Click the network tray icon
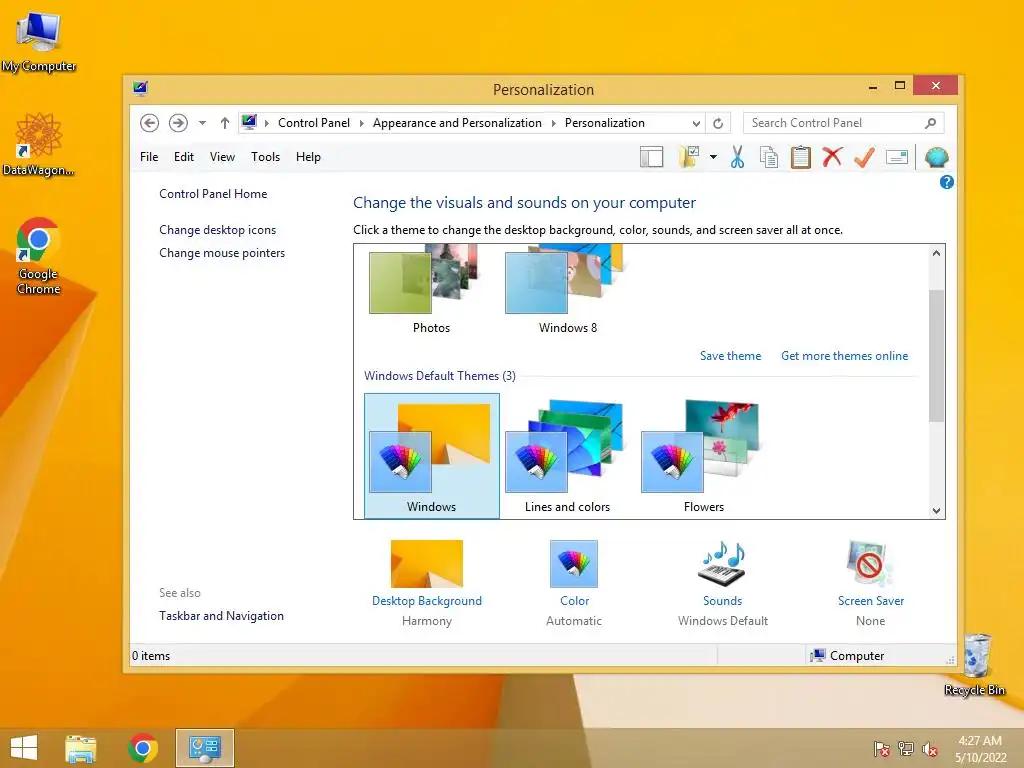 pos(906,749)
